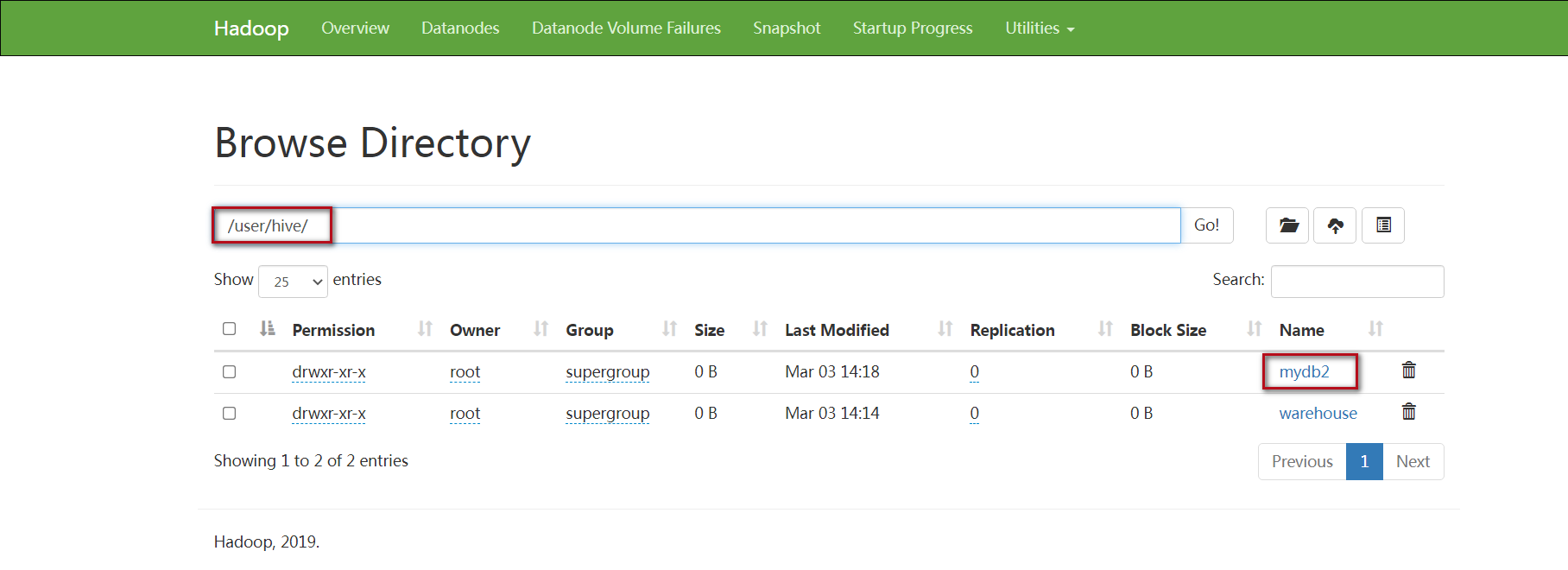The height and width of the screenshot is (570, 1568).
Task: Expand the Utilities dropdown menu
Action: [1040, 28]
